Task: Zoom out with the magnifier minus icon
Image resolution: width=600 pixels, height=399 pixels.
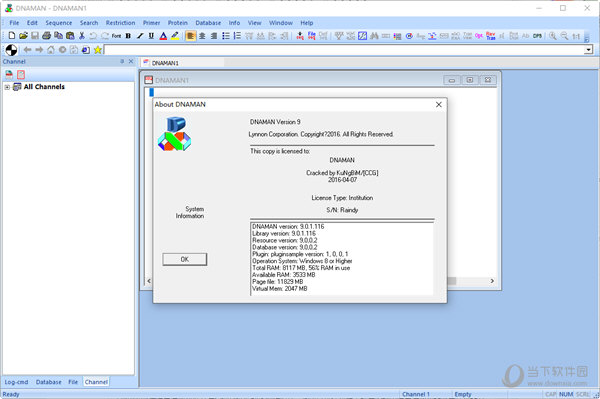Action: (564, 36)
